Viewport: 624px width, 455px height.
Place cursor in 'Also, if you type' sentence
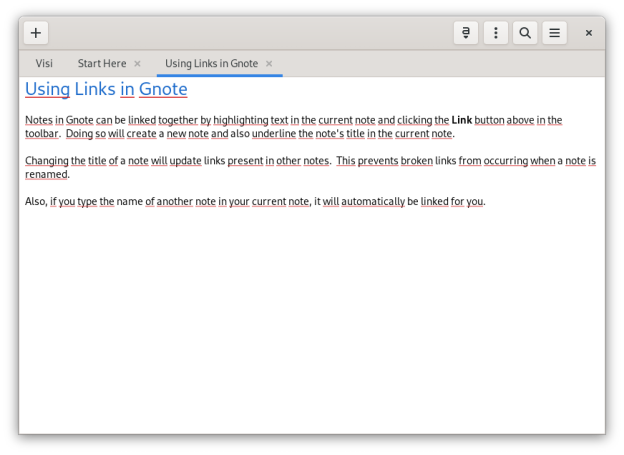(70, 201)
